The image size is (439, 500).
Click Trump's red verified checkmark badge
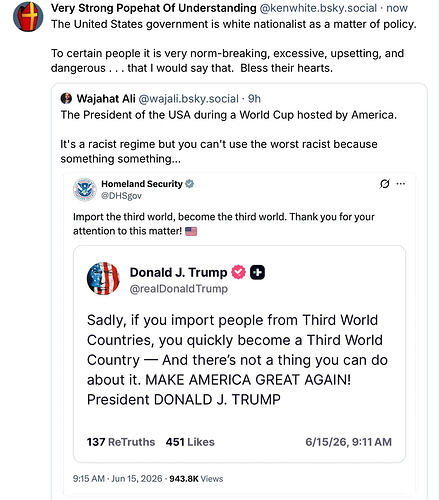pos(238,272)
